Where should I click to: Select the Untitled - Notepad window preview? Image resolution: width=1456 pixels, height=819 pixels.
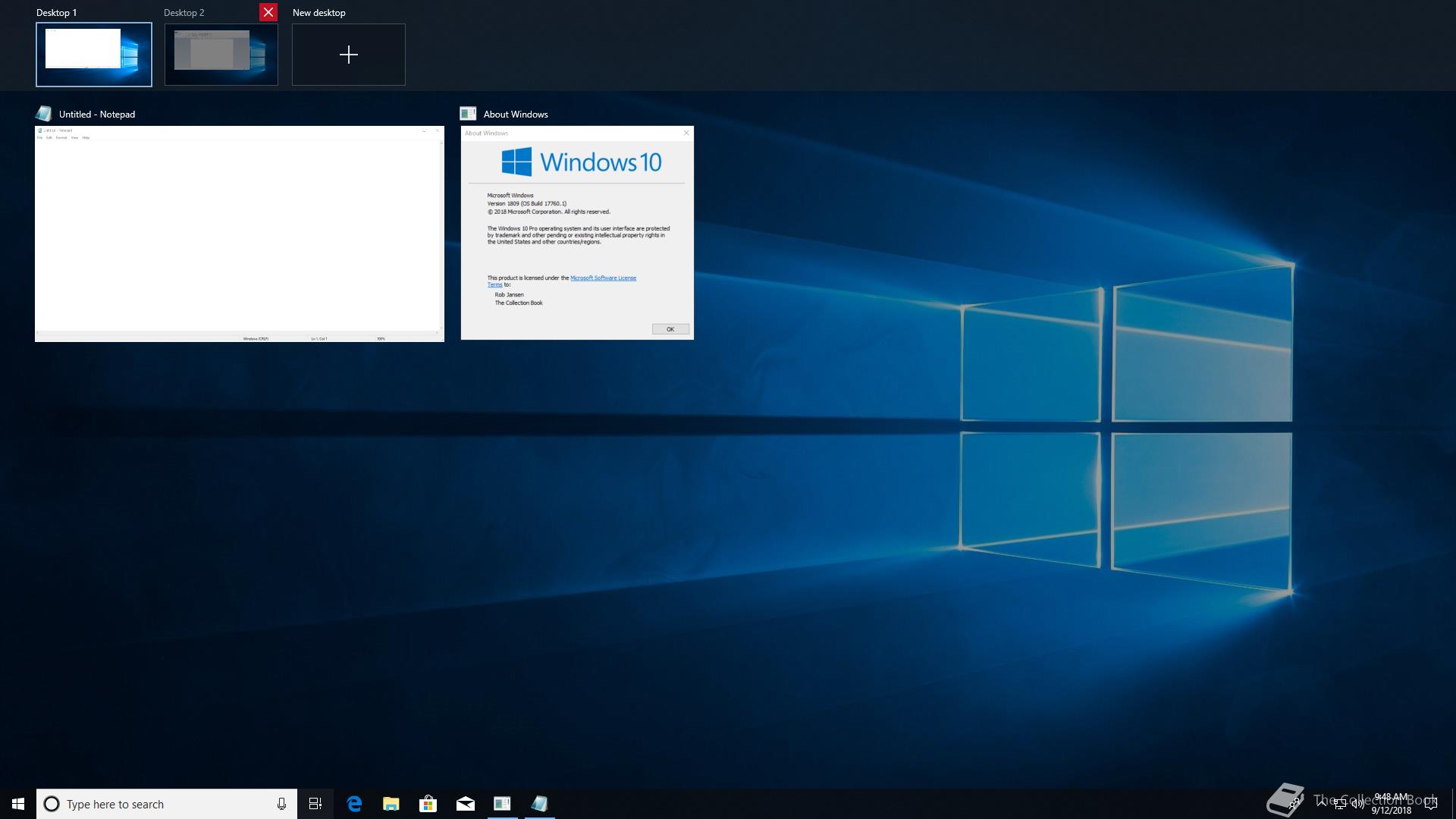tap(240, 234)
